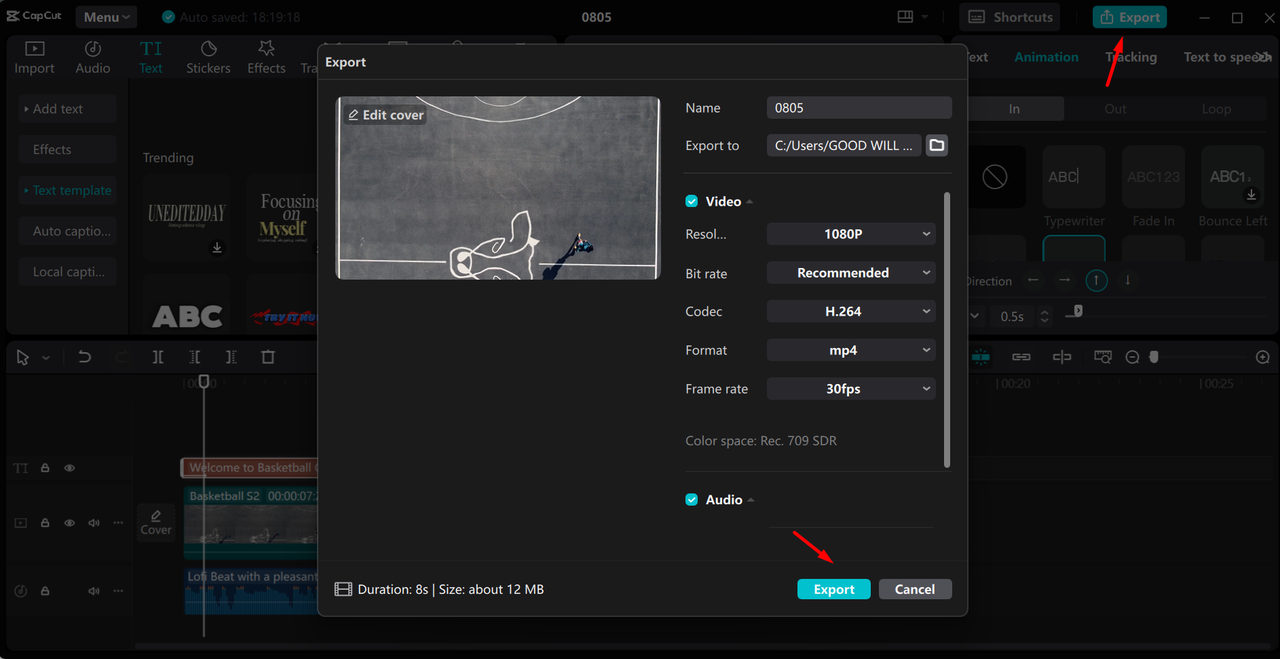Expand the selection tool arrow dropdown
Screen dimensions: 1280x659
pos(46,358)
